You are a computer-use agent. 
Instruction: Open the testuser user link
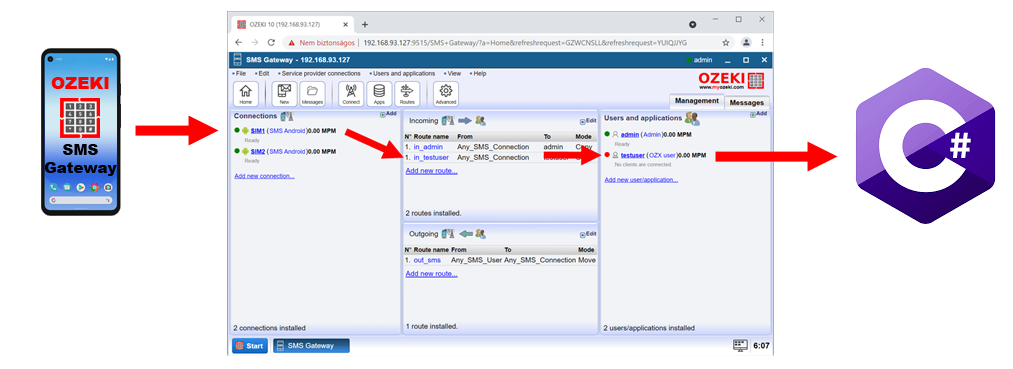tap(632, 156)
